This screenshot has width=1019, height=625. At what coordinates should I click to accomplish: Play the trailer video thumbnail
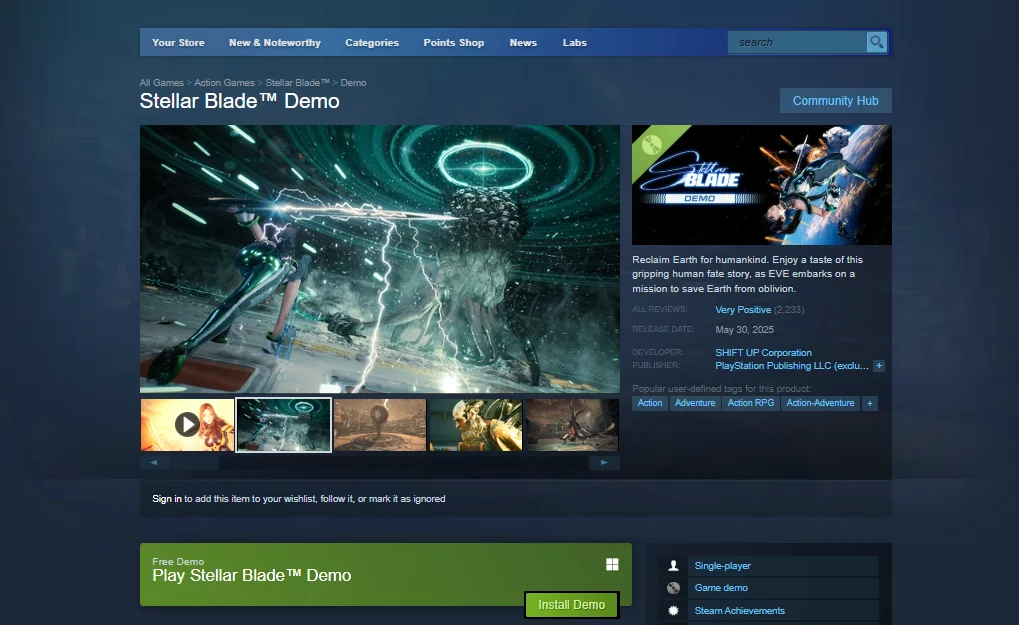(x=187, y=424)
